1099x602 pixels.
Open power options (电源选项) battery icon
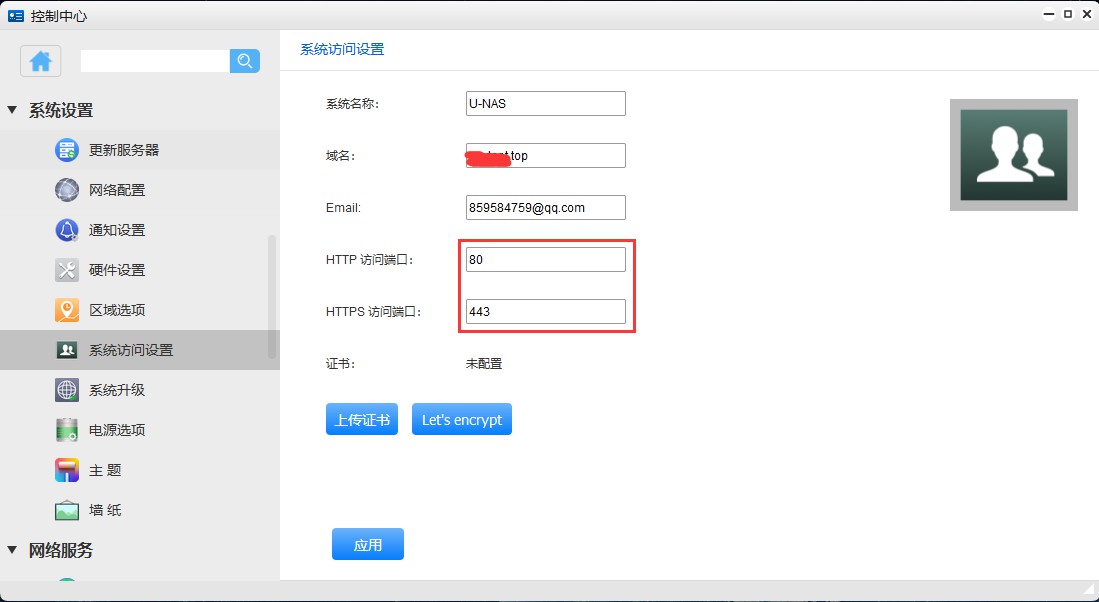(67, 430)
